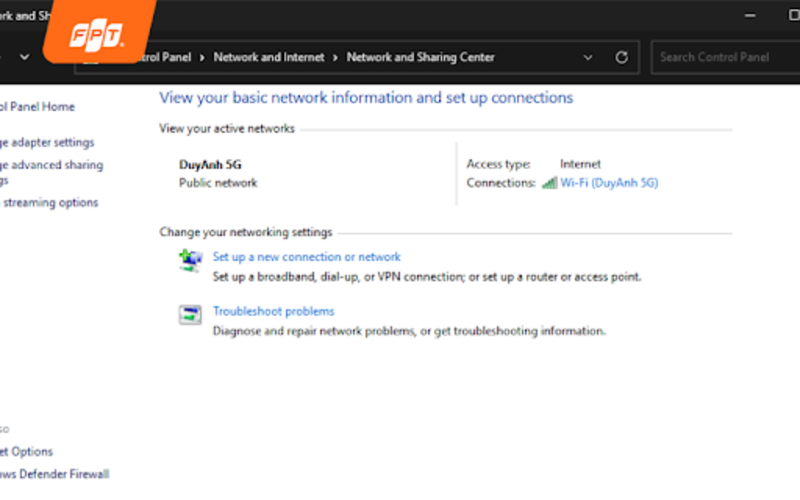Open Media streaming options link

pos(49,203)
